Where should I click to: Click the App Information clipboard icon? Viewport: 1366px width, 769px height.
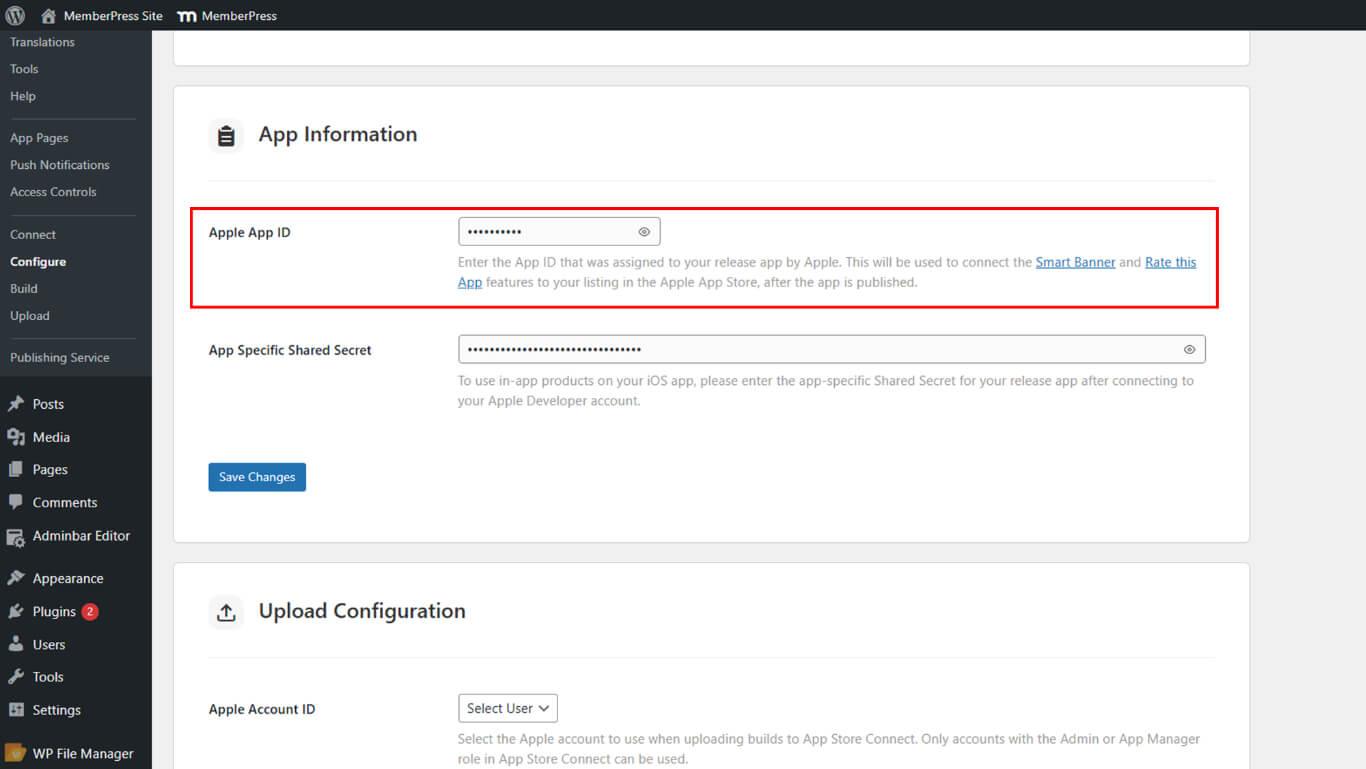pos(226,135)
